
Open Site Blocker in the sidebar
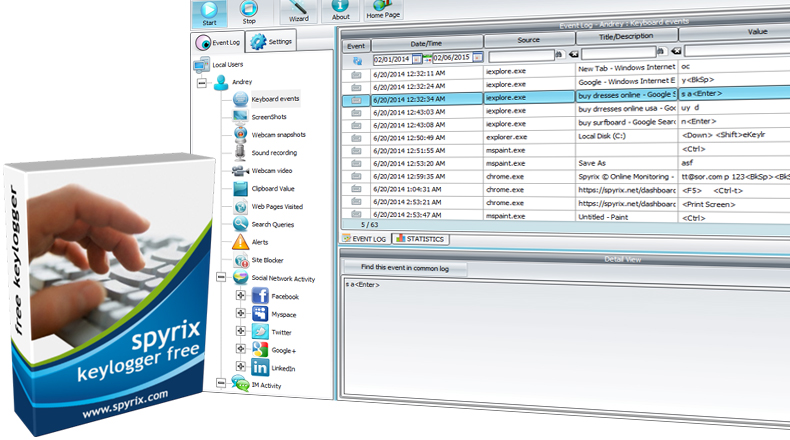(267, 259)
